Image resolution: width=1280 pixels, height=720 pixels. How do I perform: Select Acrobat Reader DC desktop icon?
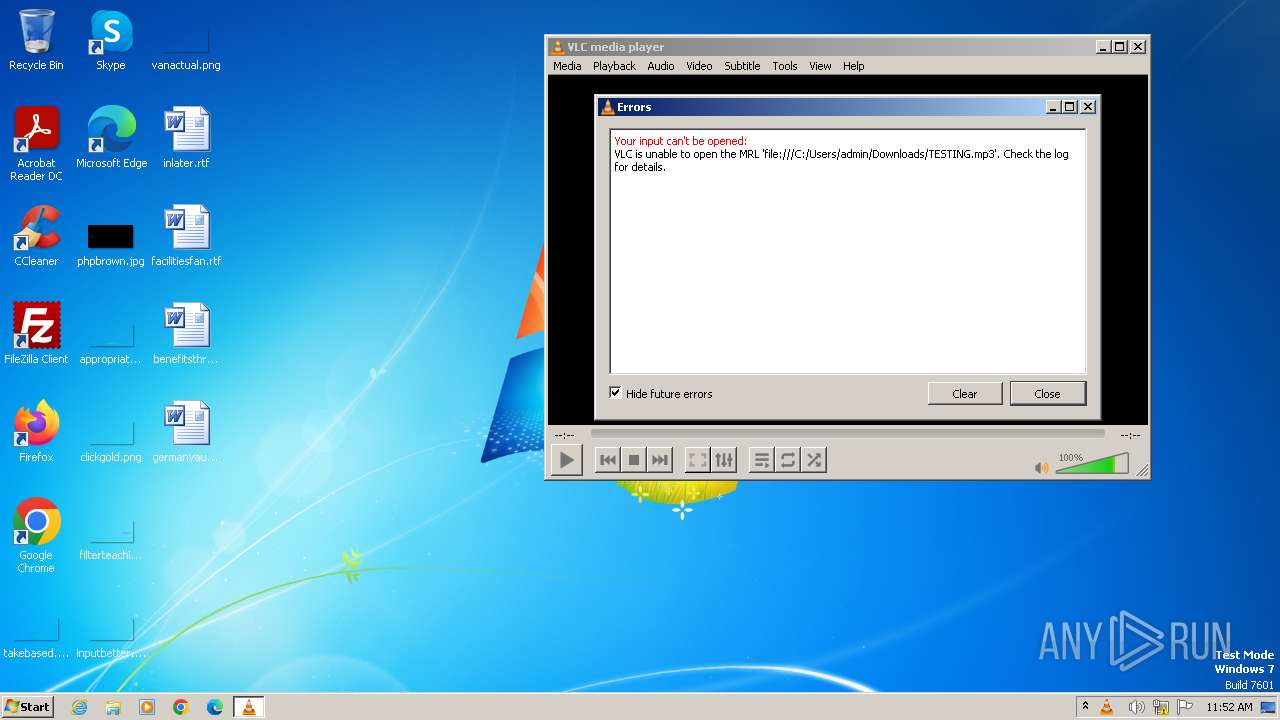click(x=36, y=144)
